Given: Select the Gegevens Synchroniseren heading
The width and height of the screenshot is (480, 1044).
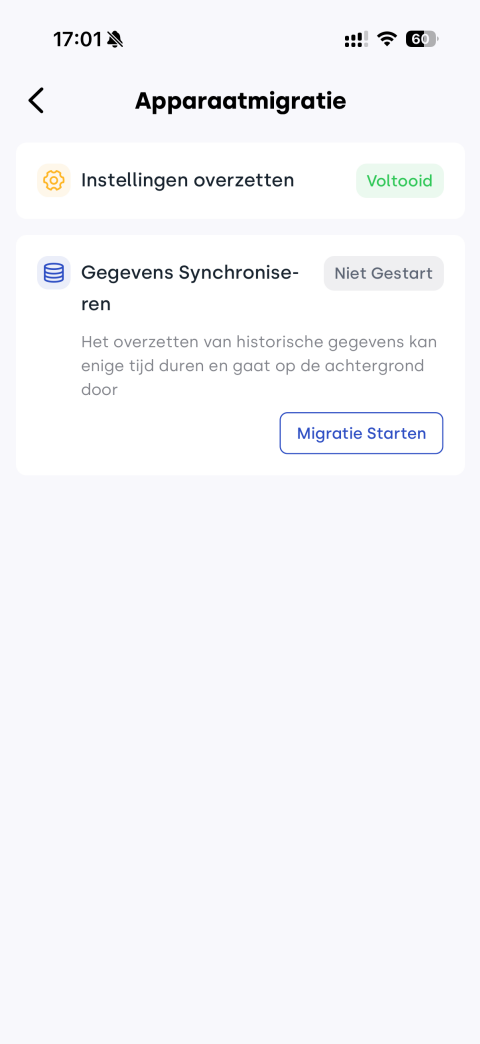Looking at the screenshot, I should point(190,288).
